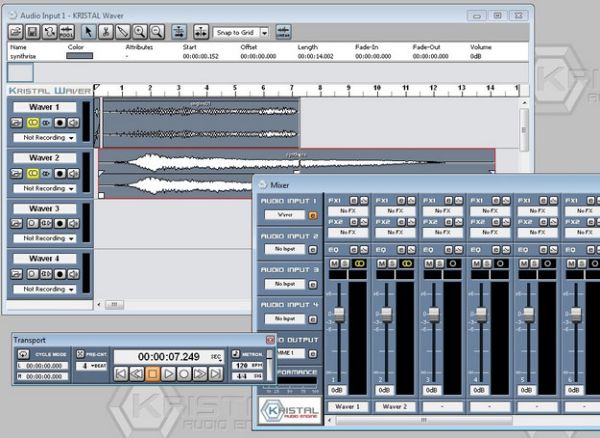Open the Audio Input 2 No Input selector
This screenshot has height=438, width=600.
pyautogui.click(x=285, y=249)
